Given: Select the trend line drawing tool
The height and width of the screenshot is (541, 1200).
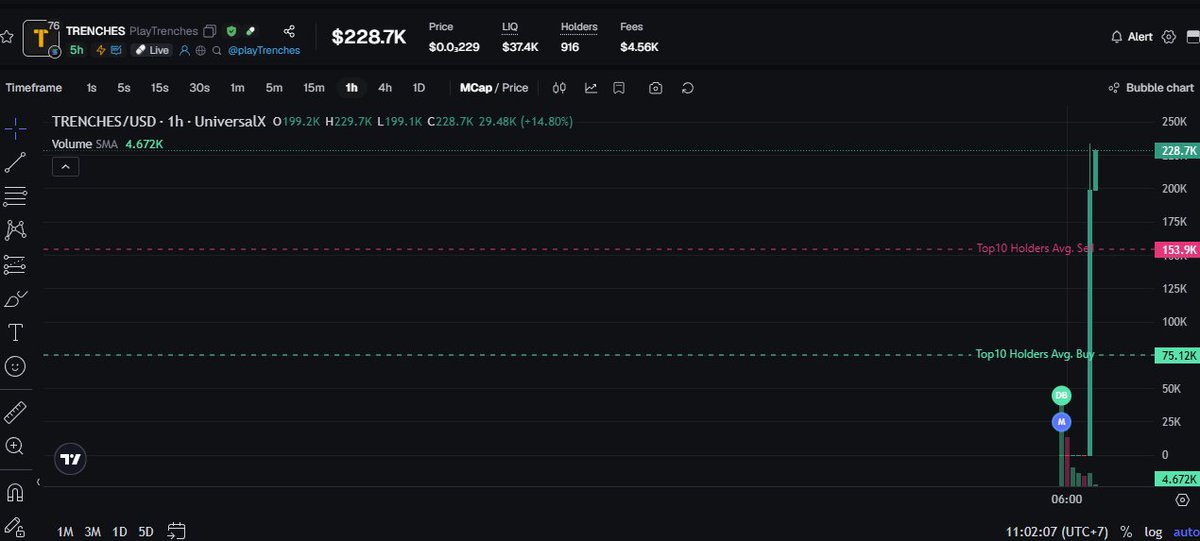Looking at the screenshot, I should [x=15, y=162].
